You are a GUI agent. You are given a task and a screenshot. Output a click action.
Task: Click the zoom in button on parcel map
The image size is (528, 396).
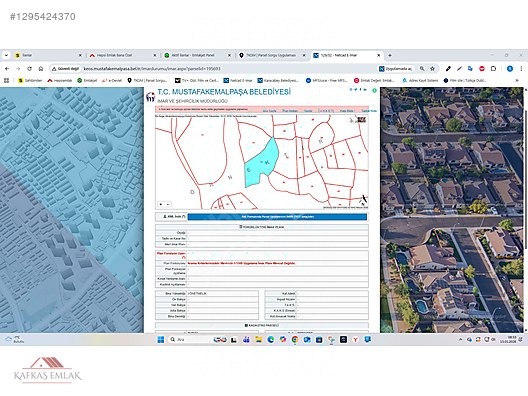pos(161,204)
